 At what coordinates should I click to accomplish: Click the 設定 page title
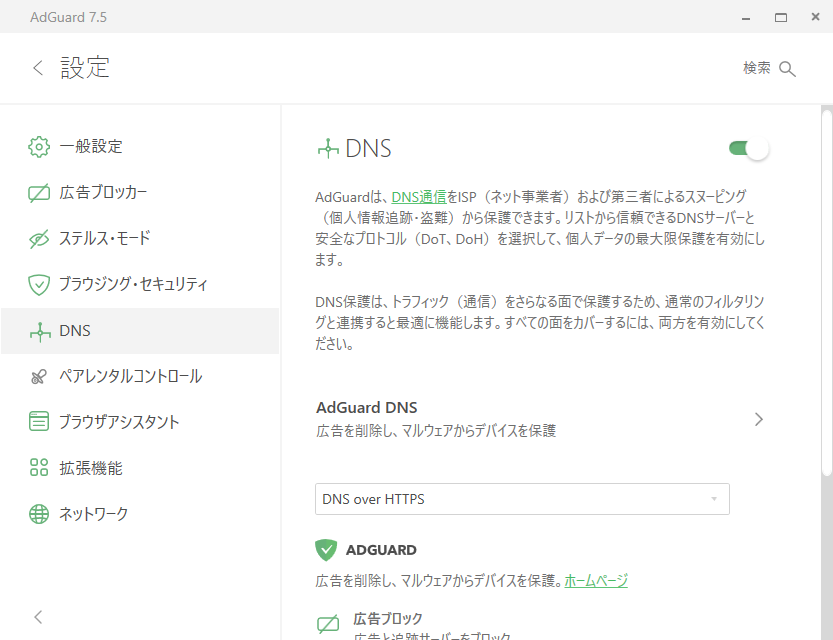(x=85, y=68)
